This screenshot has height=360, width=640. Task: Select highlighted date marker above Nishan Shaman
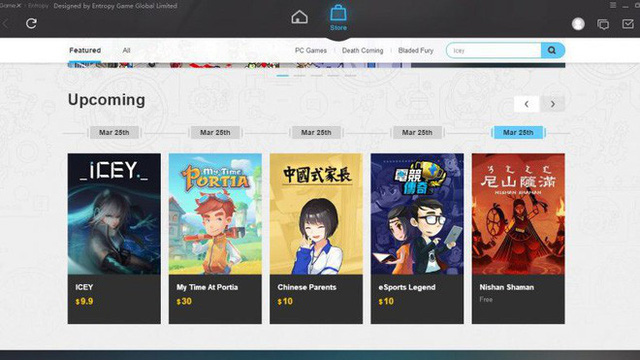[x=518, y=133]
